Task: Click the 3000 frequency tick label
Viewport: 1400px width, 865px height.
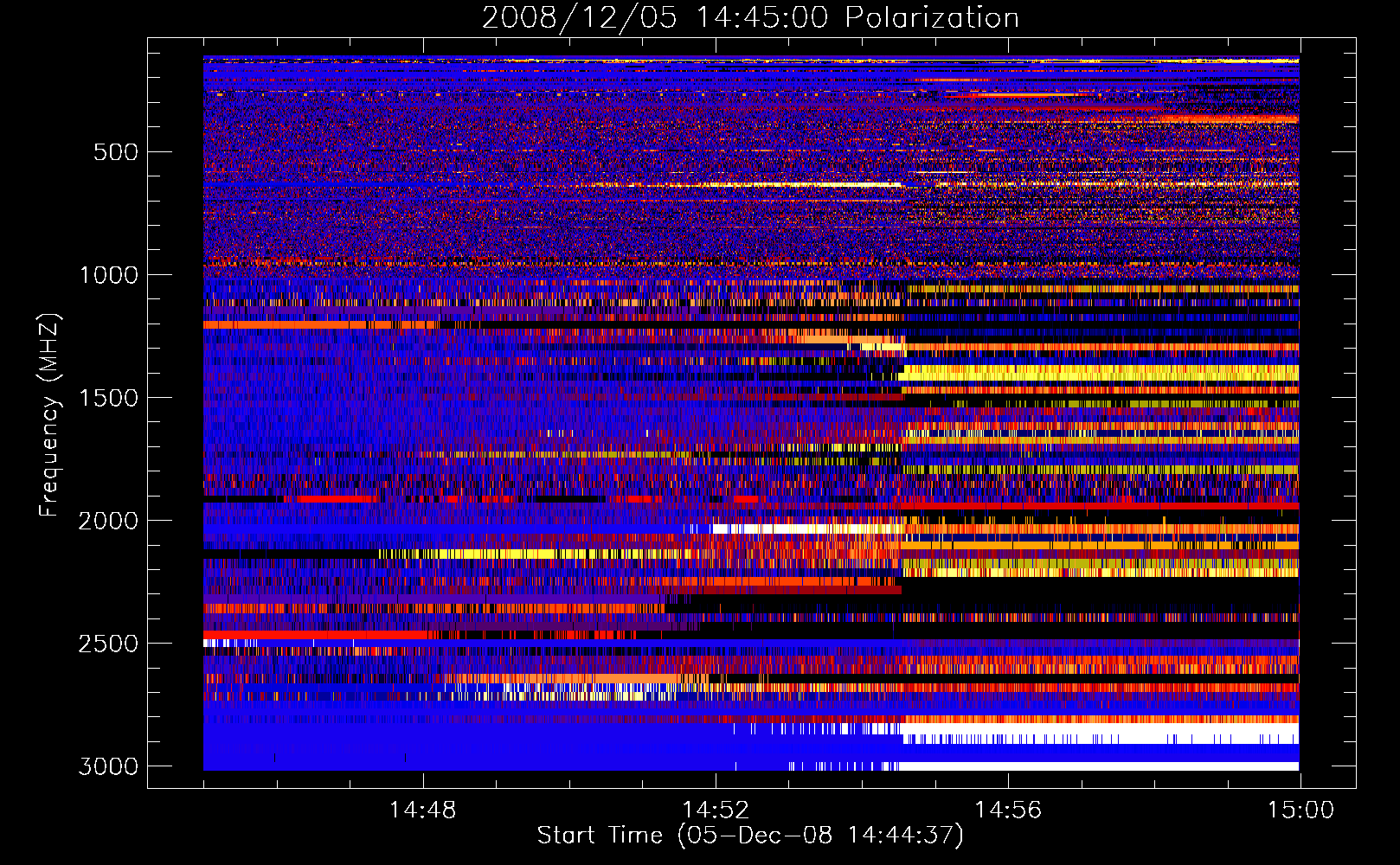Action: (x=108, y=766)
